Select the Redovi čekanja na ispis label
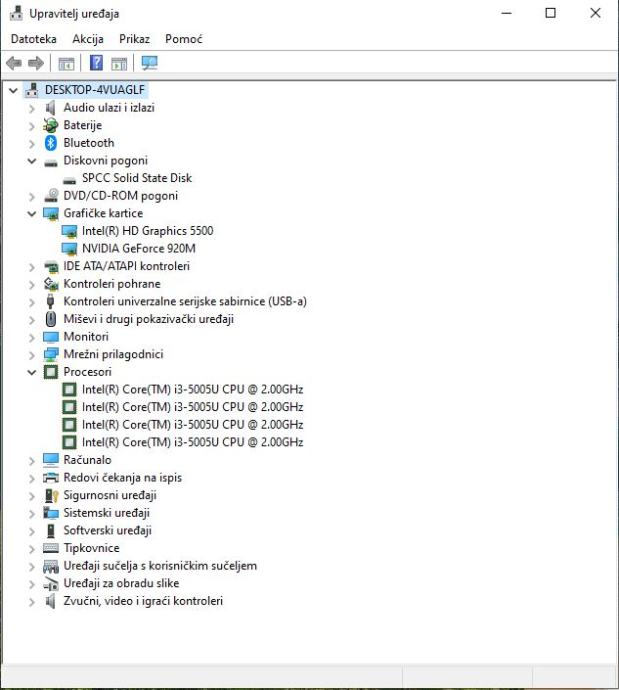 [123, 477]
